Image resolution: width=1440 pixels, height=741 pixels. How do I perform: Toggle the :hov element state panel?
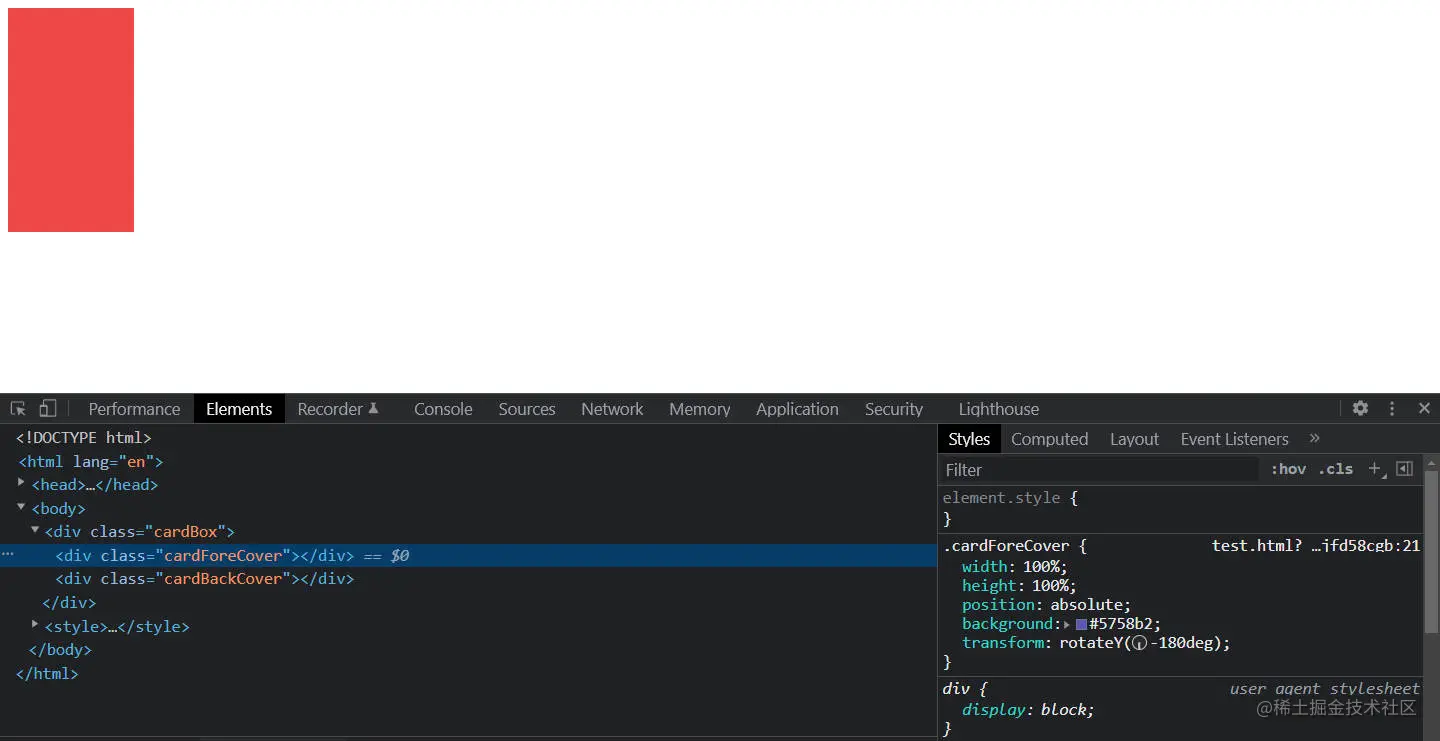pos(1288,469)
